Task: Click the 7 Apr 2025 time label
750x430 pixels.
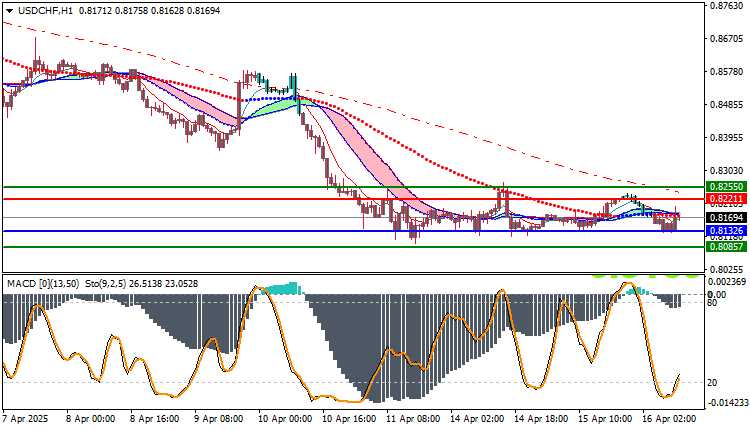Action: pos(25,419)
